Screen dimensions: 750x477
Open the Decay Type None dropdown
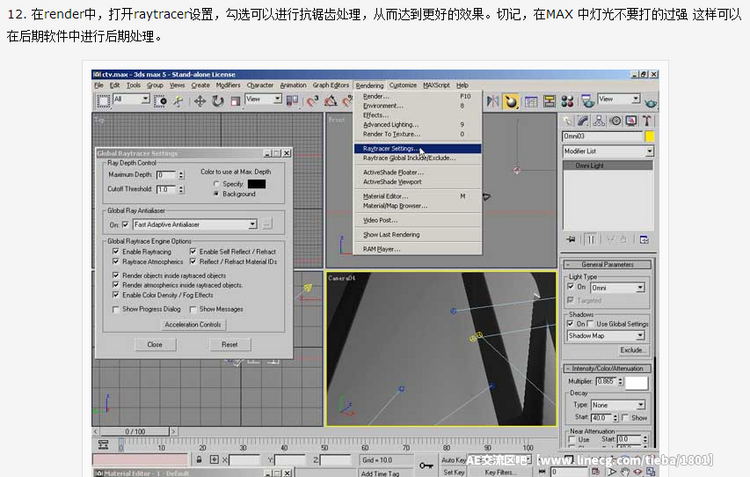pyautogui.click(x=618, y=405)
